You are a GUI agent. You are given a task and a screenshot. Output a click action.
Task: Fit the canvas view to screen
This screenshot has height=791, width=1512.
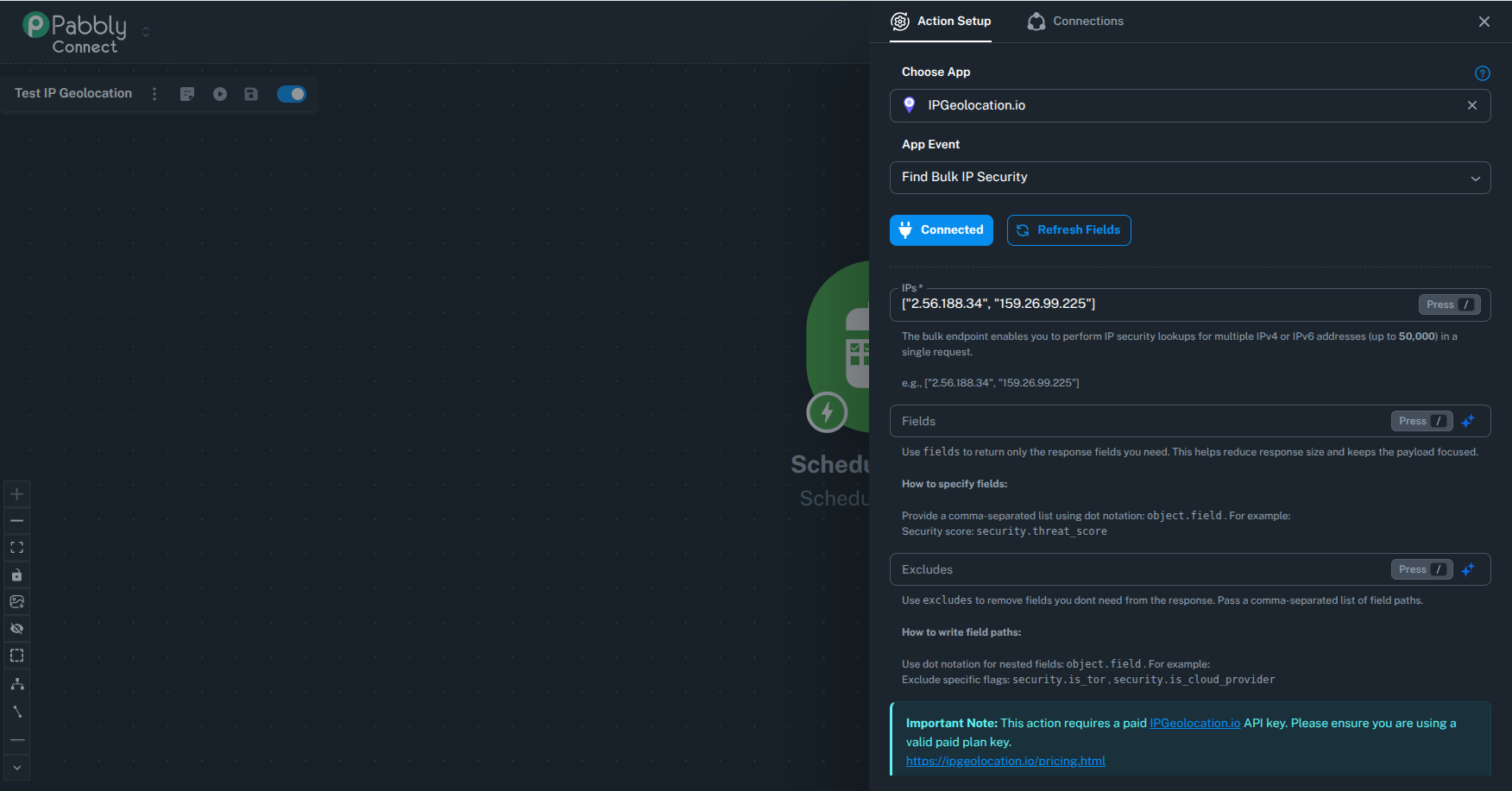(16, 548)
